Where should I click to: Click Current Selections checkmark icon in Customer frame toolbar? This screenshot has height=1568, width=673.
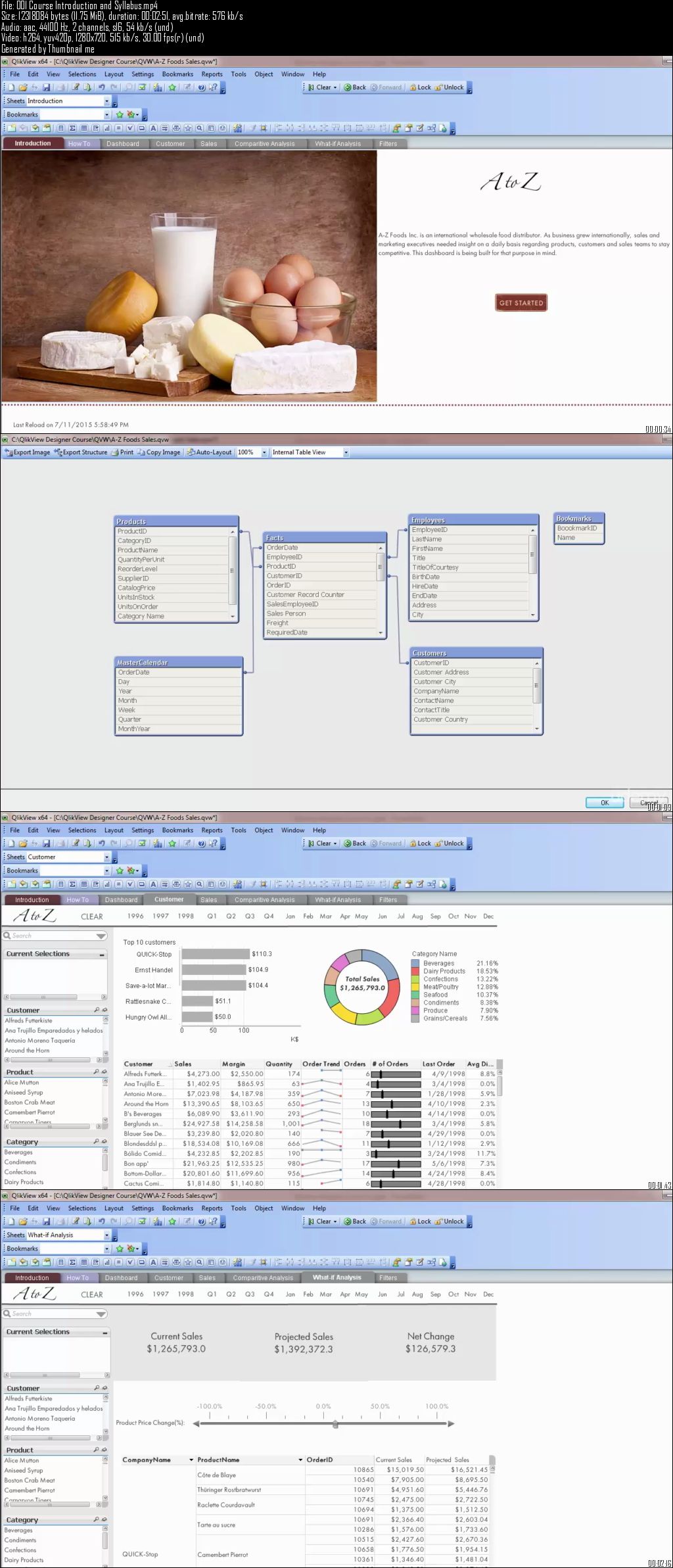142,843
